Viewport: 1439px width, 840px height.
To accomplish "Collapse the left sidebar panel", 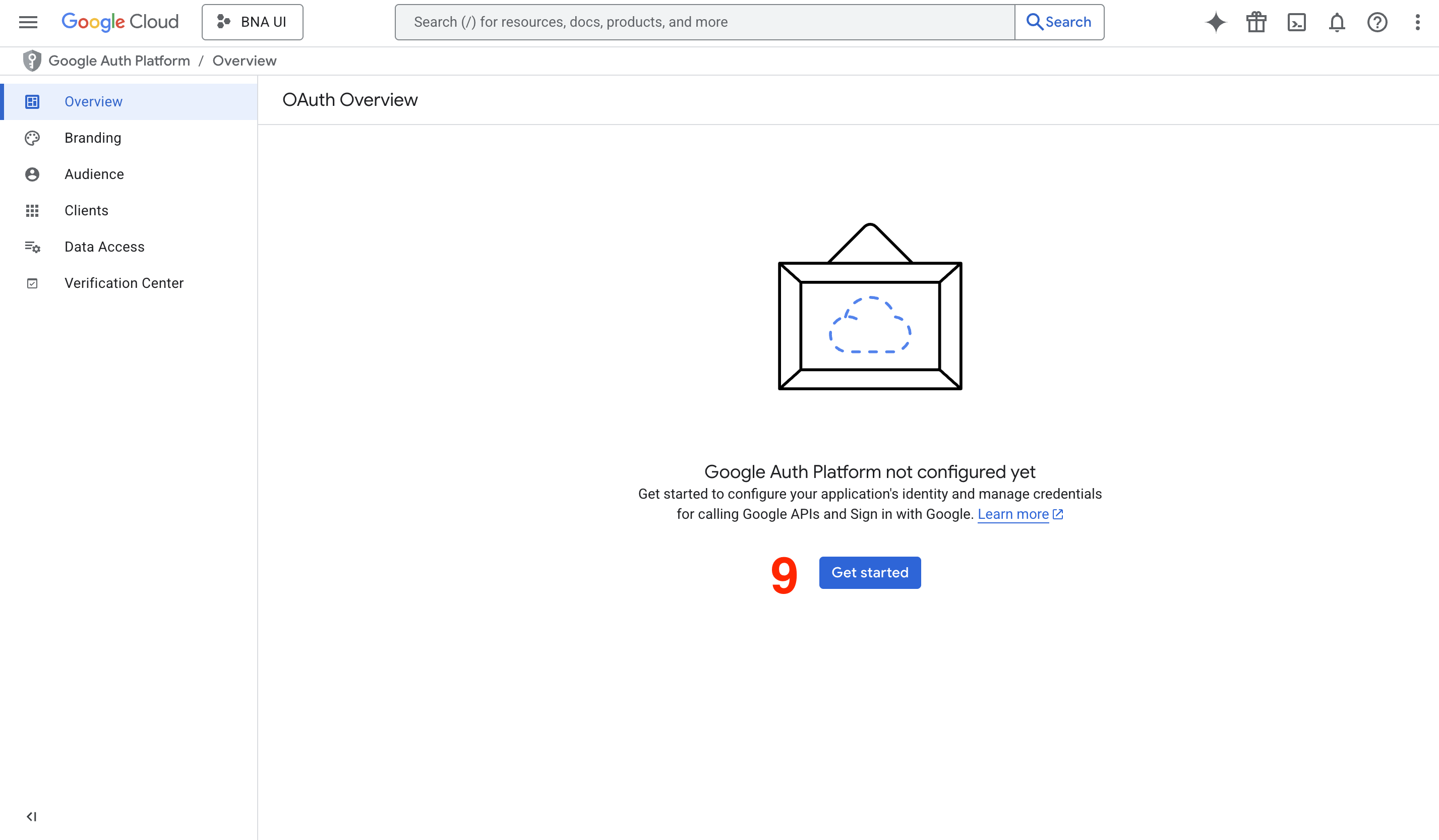I will (31, 817).
